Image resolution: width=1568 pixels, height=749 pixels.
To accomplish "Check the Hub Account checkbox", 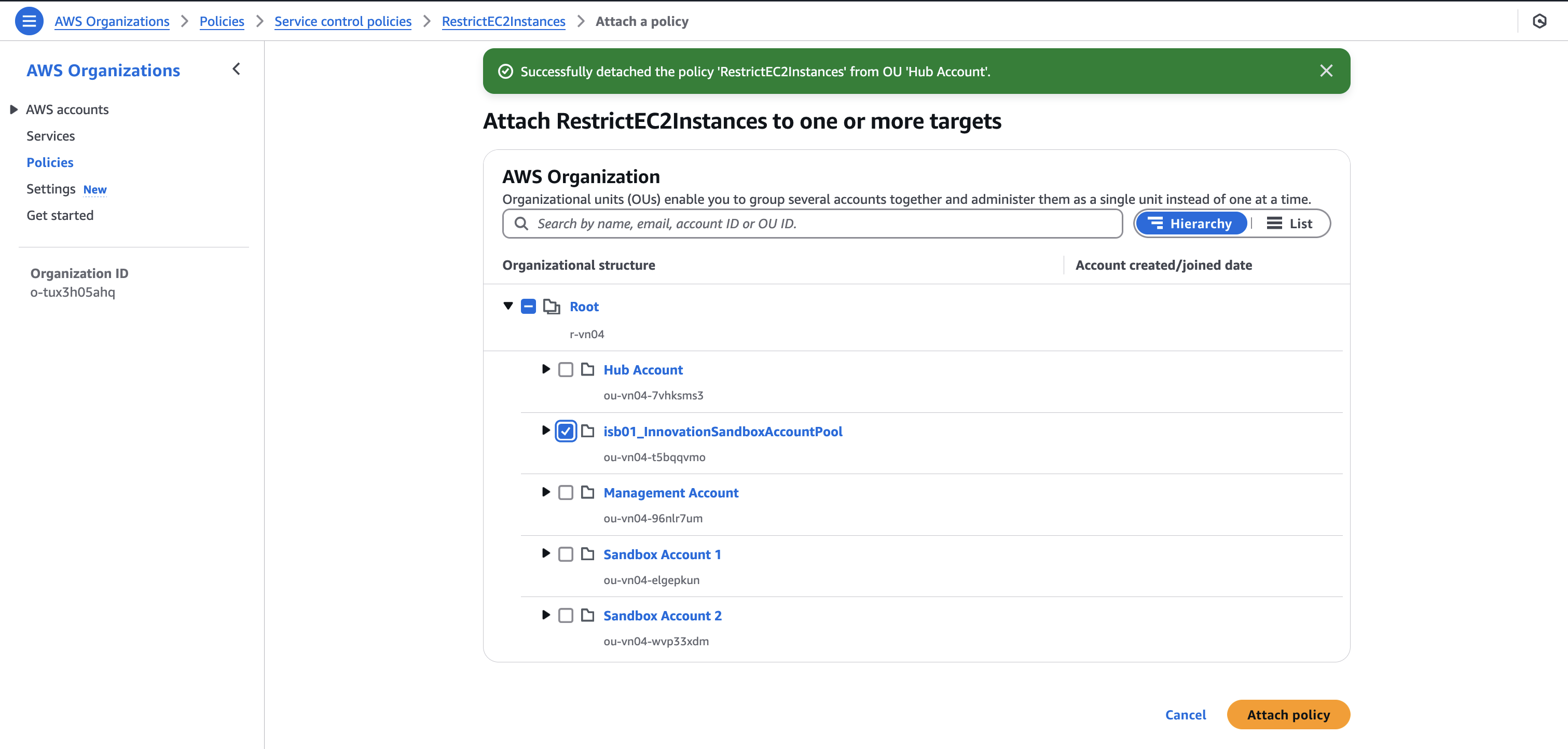I will pyautogui.click(x=566, y=370).
